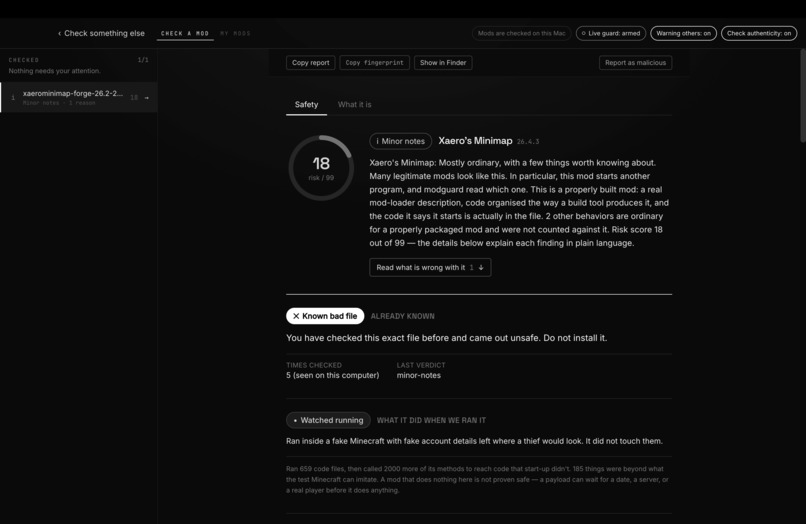806x524 pixels.
Task: Click the Watched running badge
Action: 328,420
